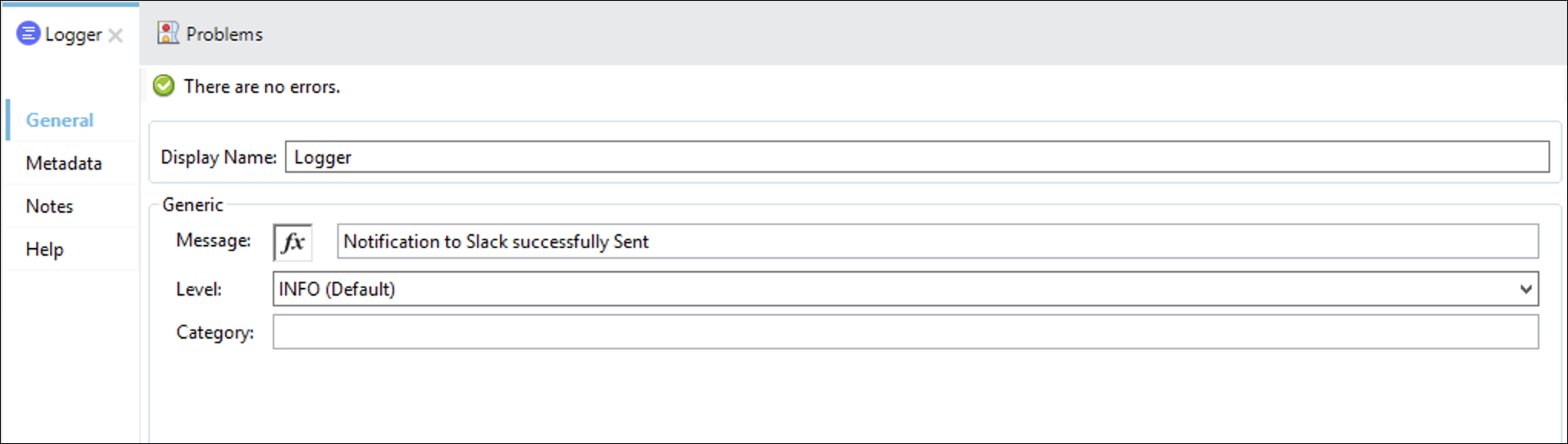Click the Message input containing Slack notification text
Image resolution: width=1568 pixels, height=444 pixels.
[938, 241]
